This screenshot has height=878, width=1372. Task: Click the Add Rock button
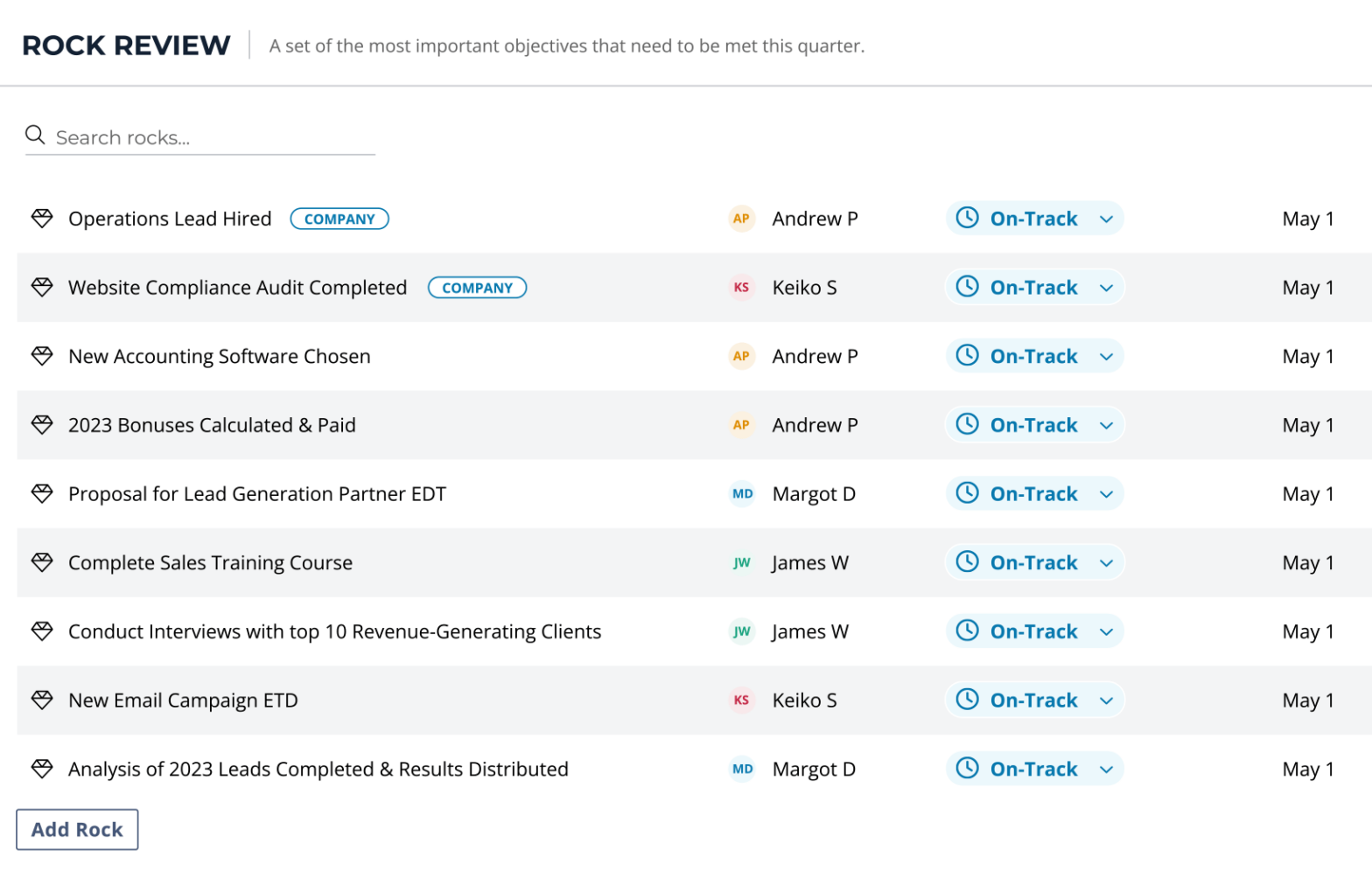pyautogui.click(x=77, y=829)
